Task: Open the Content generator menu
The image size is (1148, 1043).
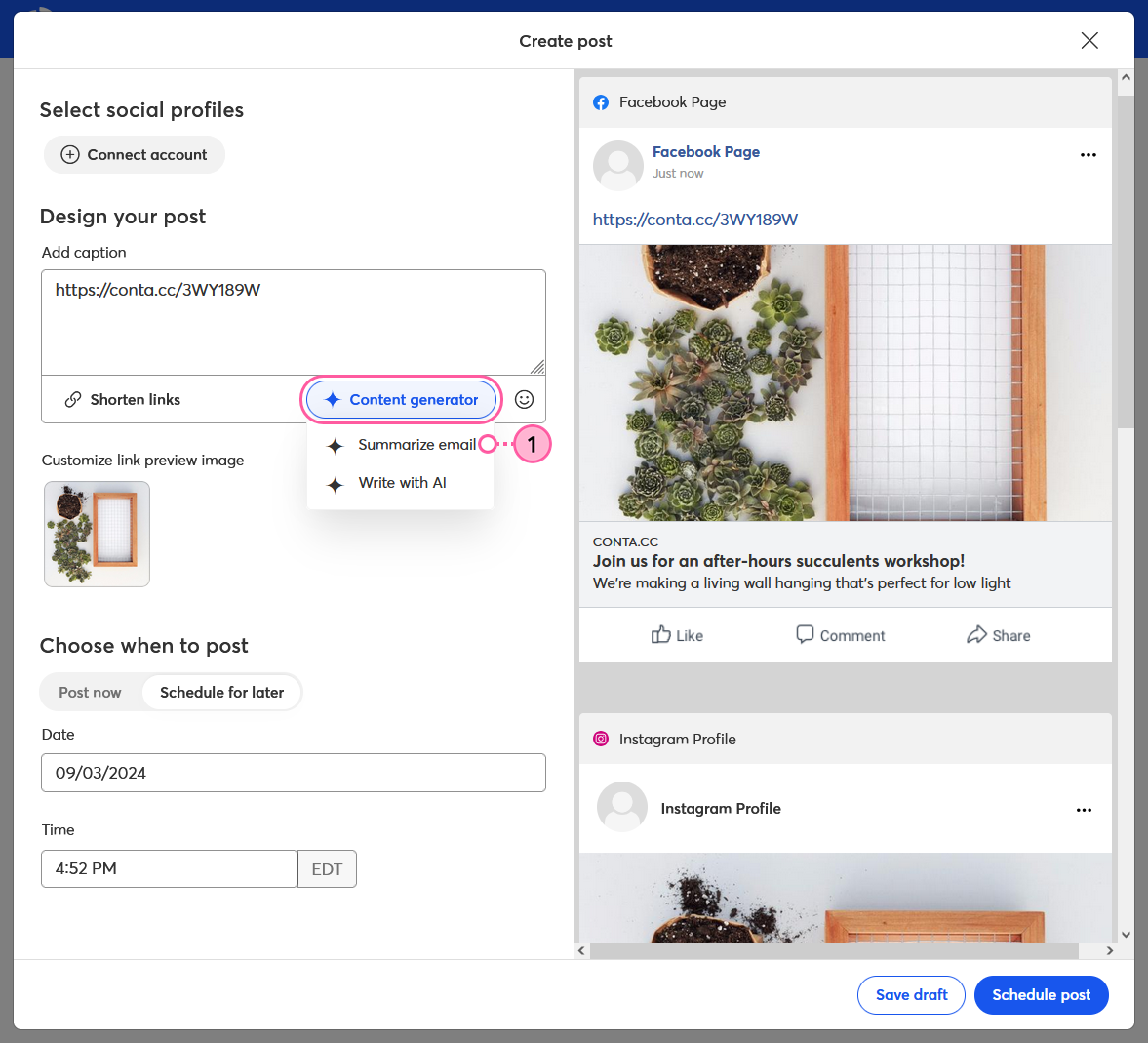Action: click(401, 399)
